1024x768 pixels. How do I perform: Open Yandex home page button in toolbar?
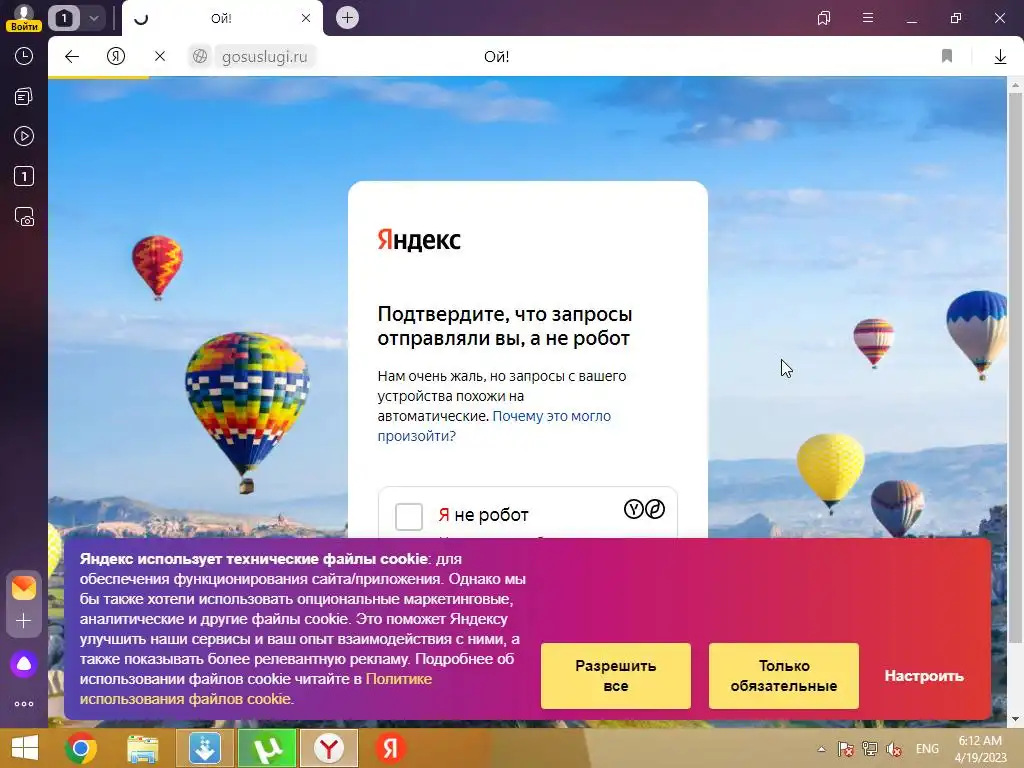tap(116, 57)
